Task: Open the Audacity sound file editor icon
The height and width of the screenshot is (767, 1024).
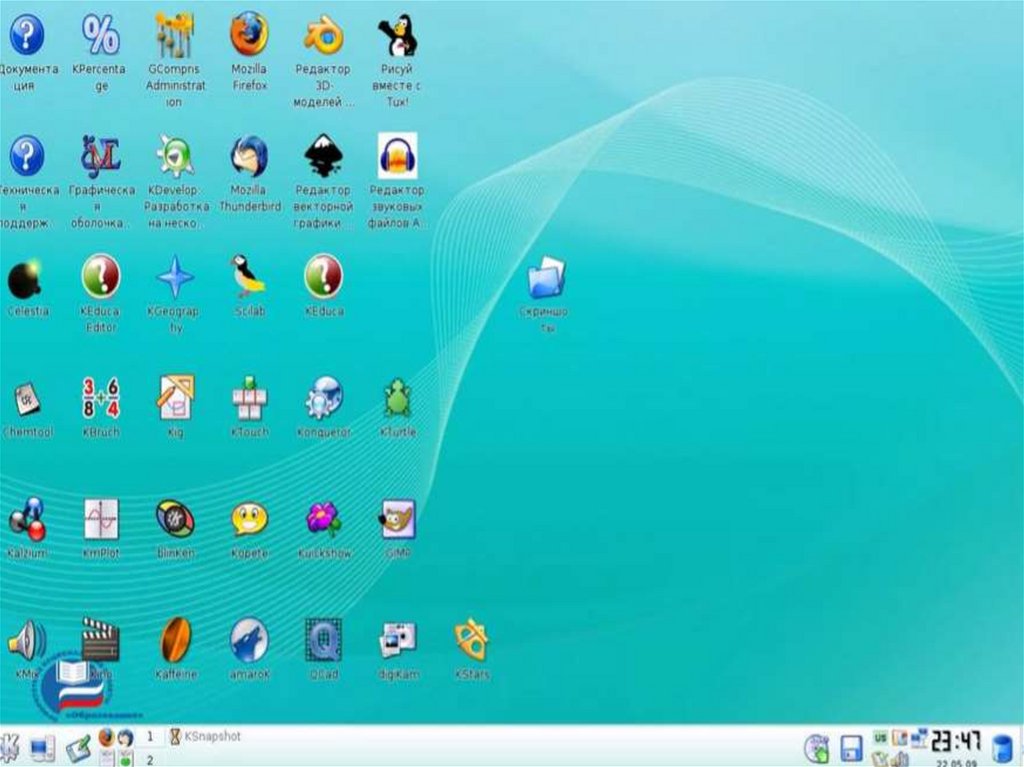Action: coord(397,155)
